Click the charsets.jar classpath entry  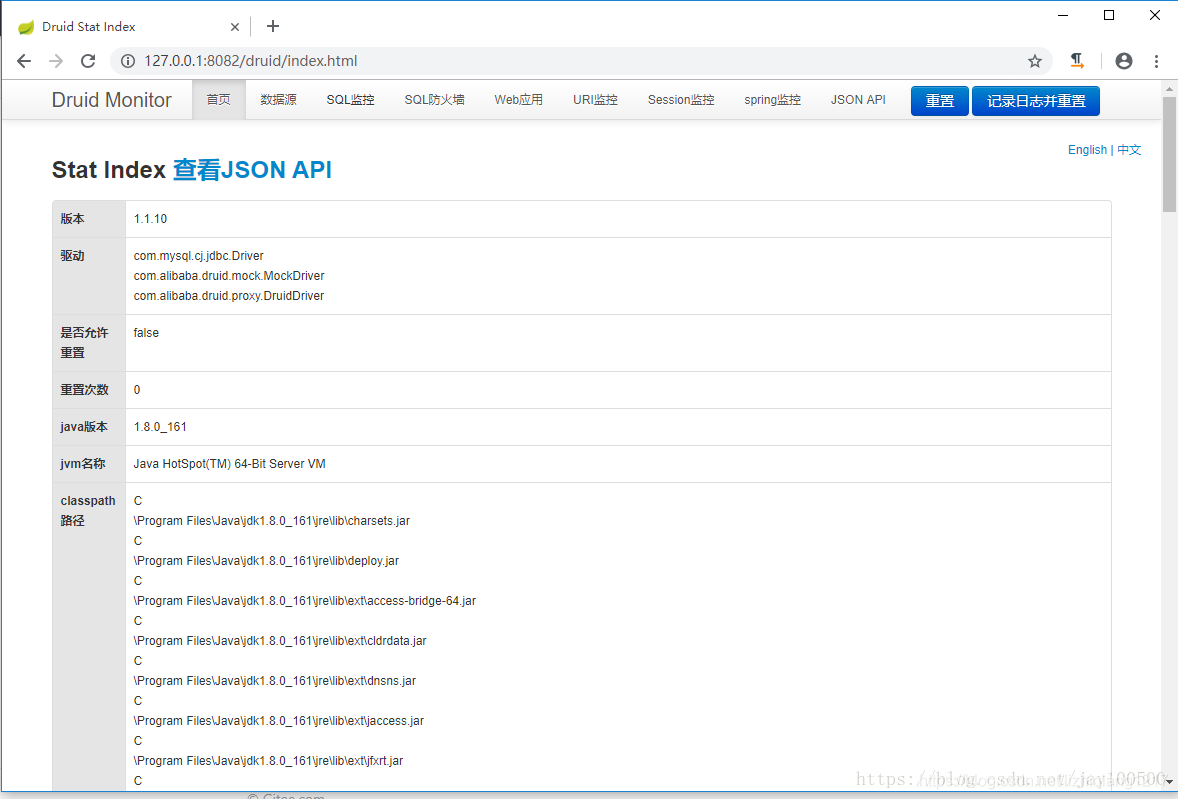[272, 520]
